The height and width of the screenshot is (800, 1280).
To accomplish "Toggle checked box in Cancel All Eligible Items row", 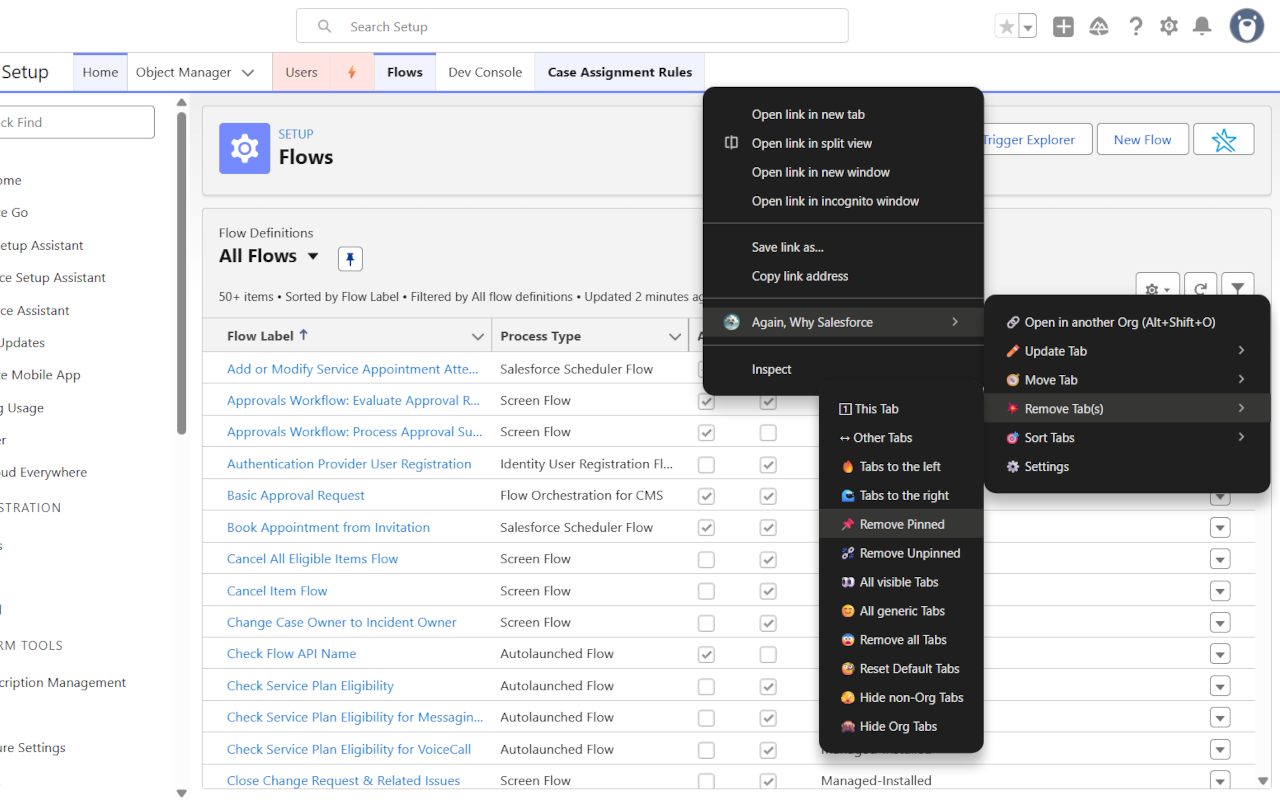I will click(768, 560).
